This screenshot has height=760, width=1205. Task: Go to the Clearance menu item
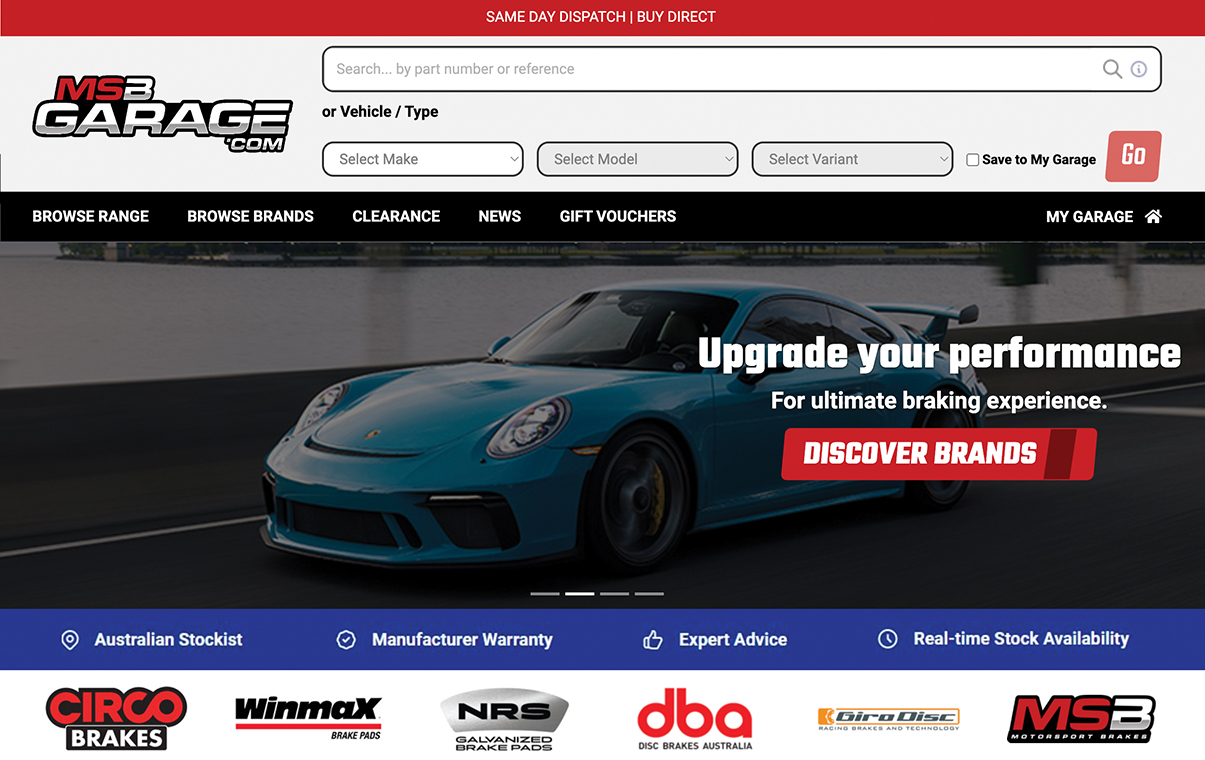click(396, 216)
